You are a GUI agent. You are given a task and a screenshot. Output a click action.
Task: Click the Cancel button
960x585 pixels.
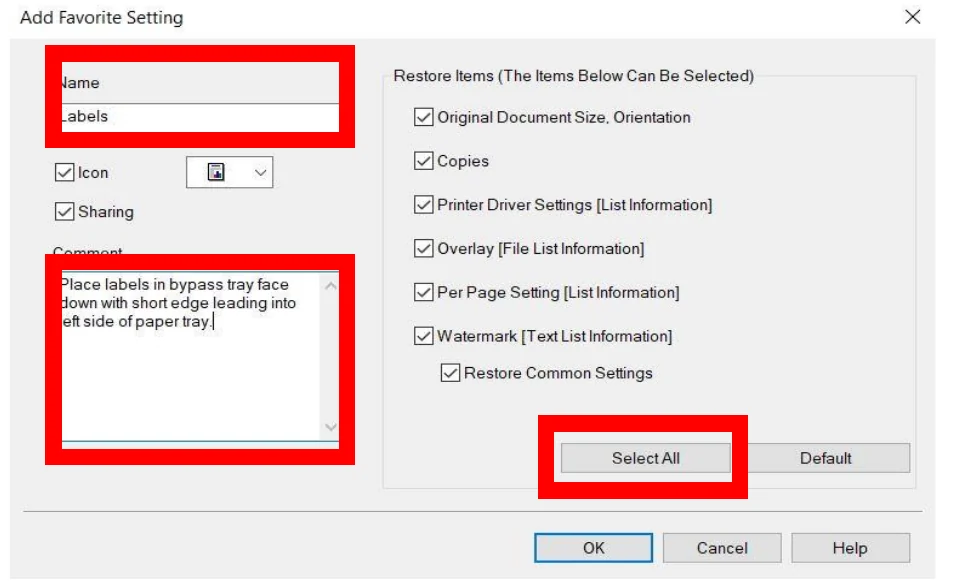click(x=722, y=548)
